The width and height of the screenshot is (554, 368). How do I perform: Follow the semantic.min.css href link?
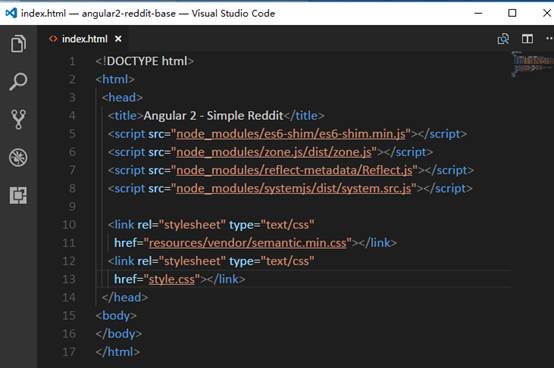click(248, 243)
